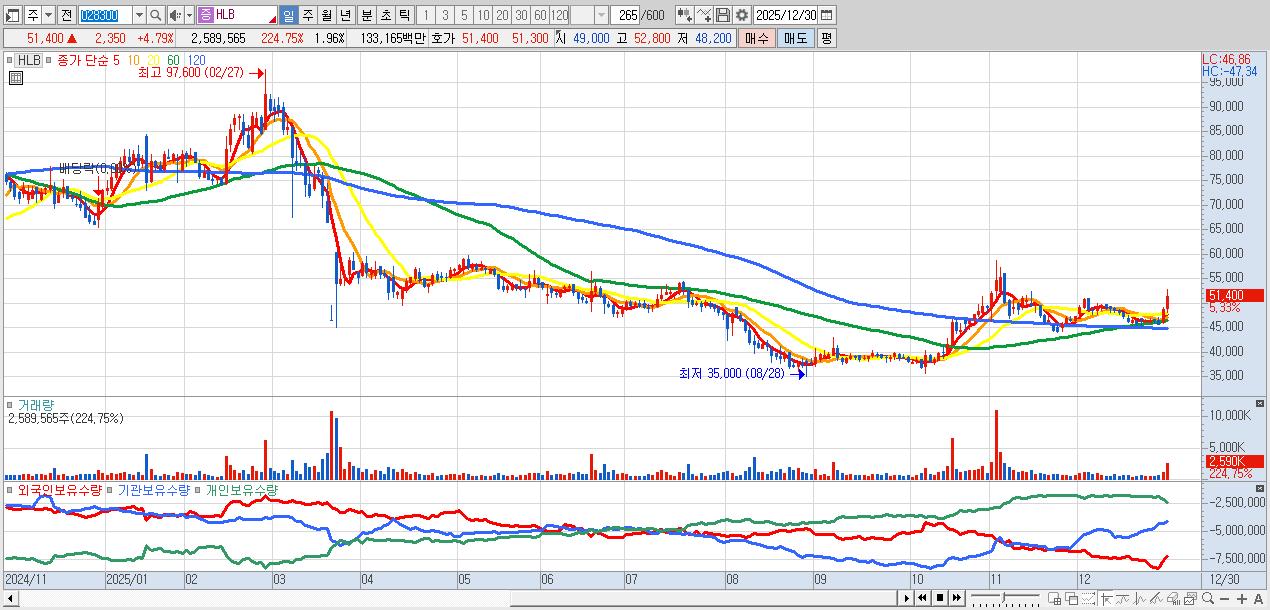Viewport: 1270px width, 610px height.
Task: Click the stock code input field
Action: (105, 15)
